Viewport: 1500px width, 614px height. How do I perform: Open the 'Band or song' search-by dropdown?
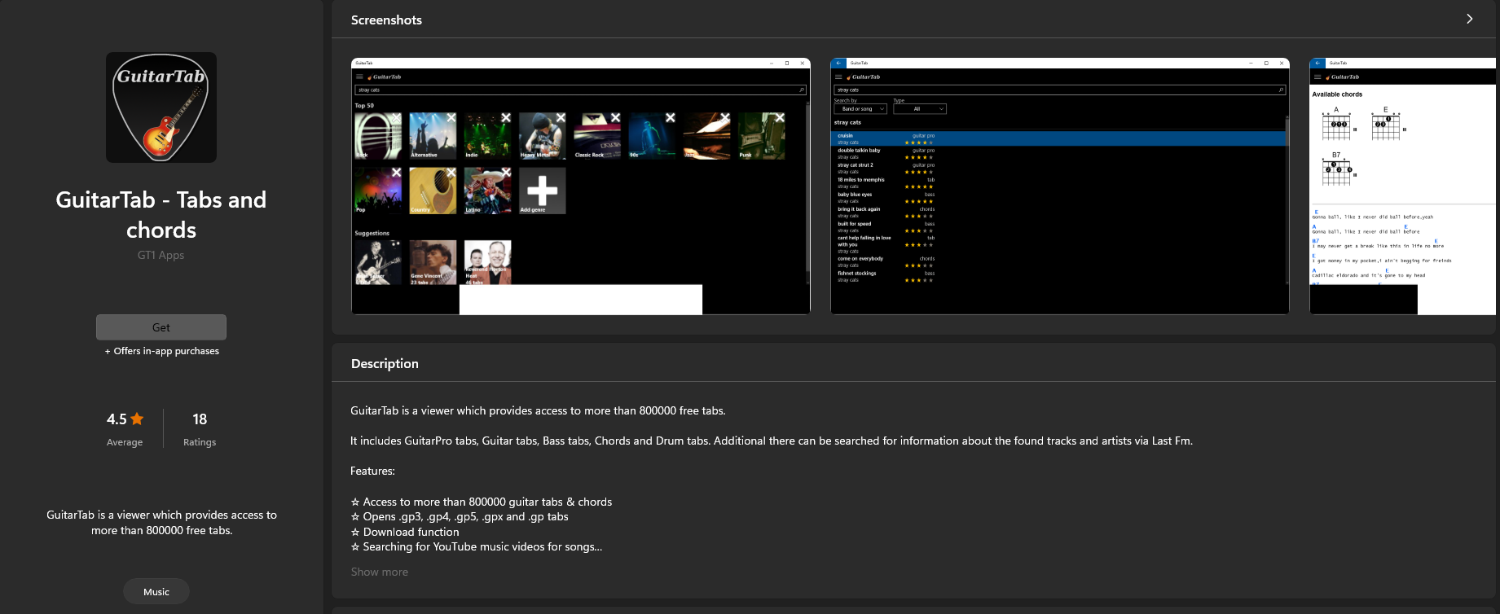coord(860,109)
